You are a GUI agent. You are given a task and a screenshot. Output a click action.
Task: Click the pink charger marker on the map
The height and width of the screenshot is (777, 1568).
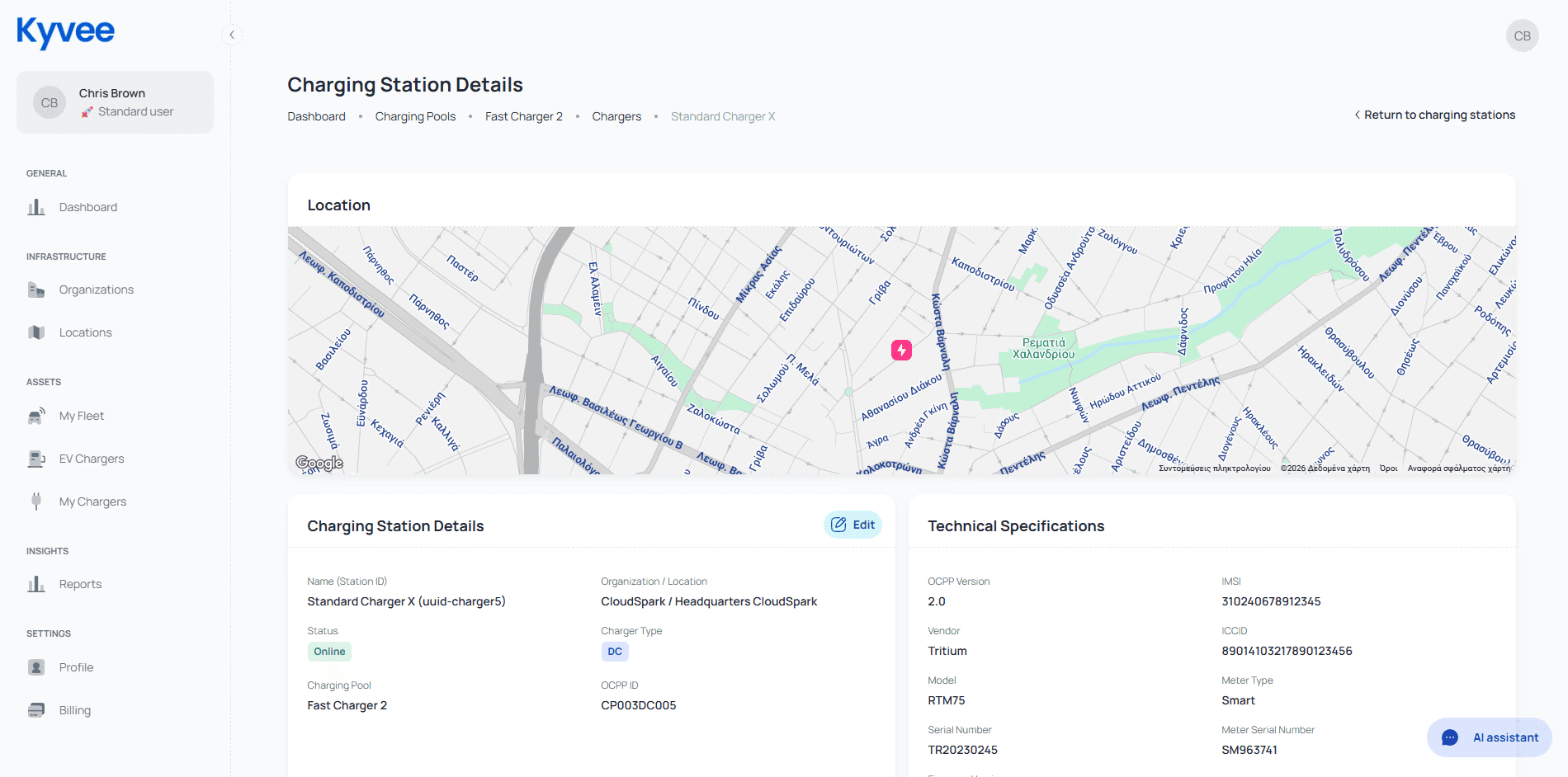(x=901, y=351)
